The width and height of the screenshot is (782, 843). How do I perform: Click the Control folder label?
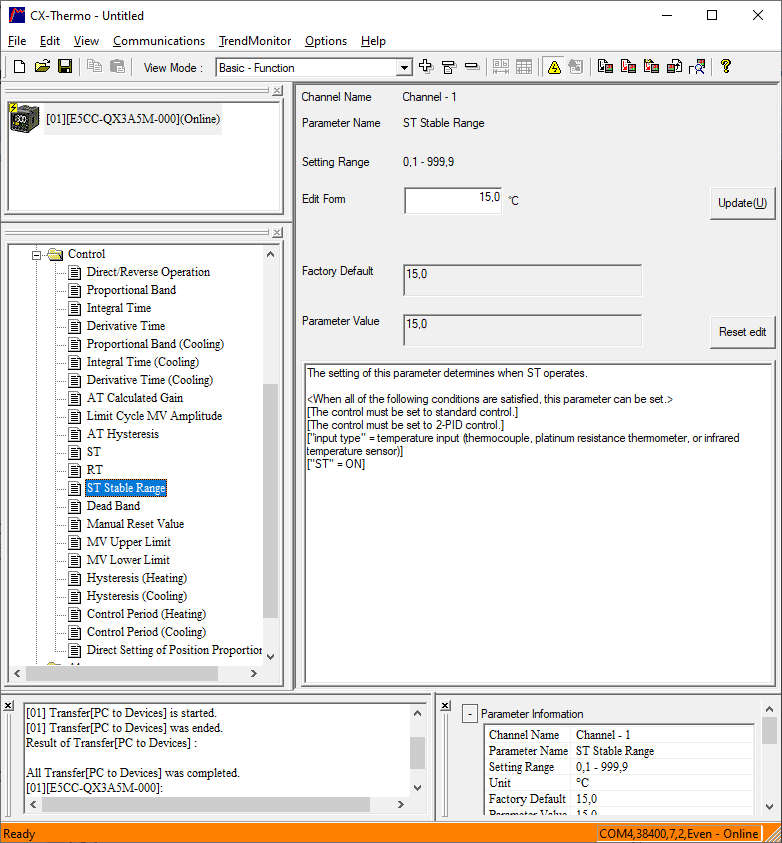(x=86, y=254)
